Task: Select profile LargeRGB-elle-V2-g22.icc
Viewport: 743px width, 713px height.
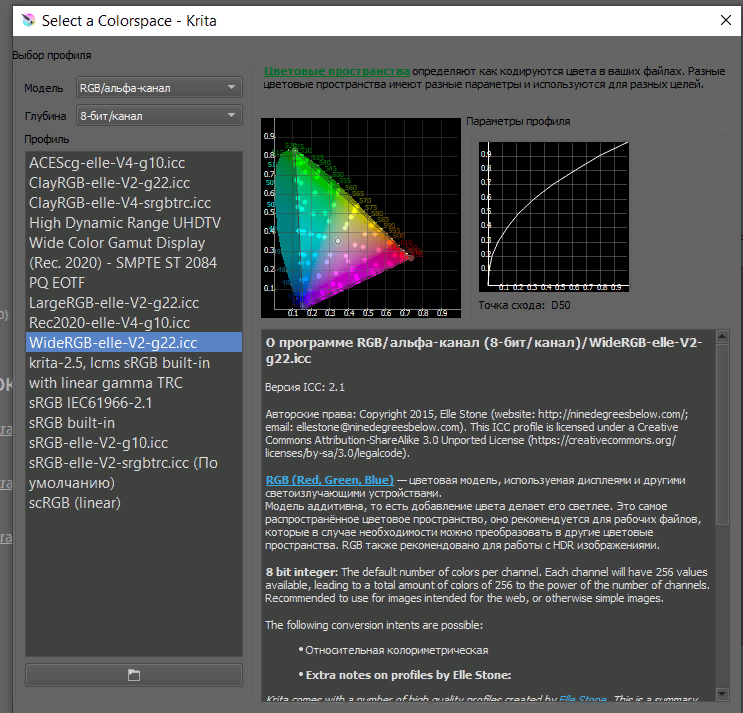Action: 134,303
